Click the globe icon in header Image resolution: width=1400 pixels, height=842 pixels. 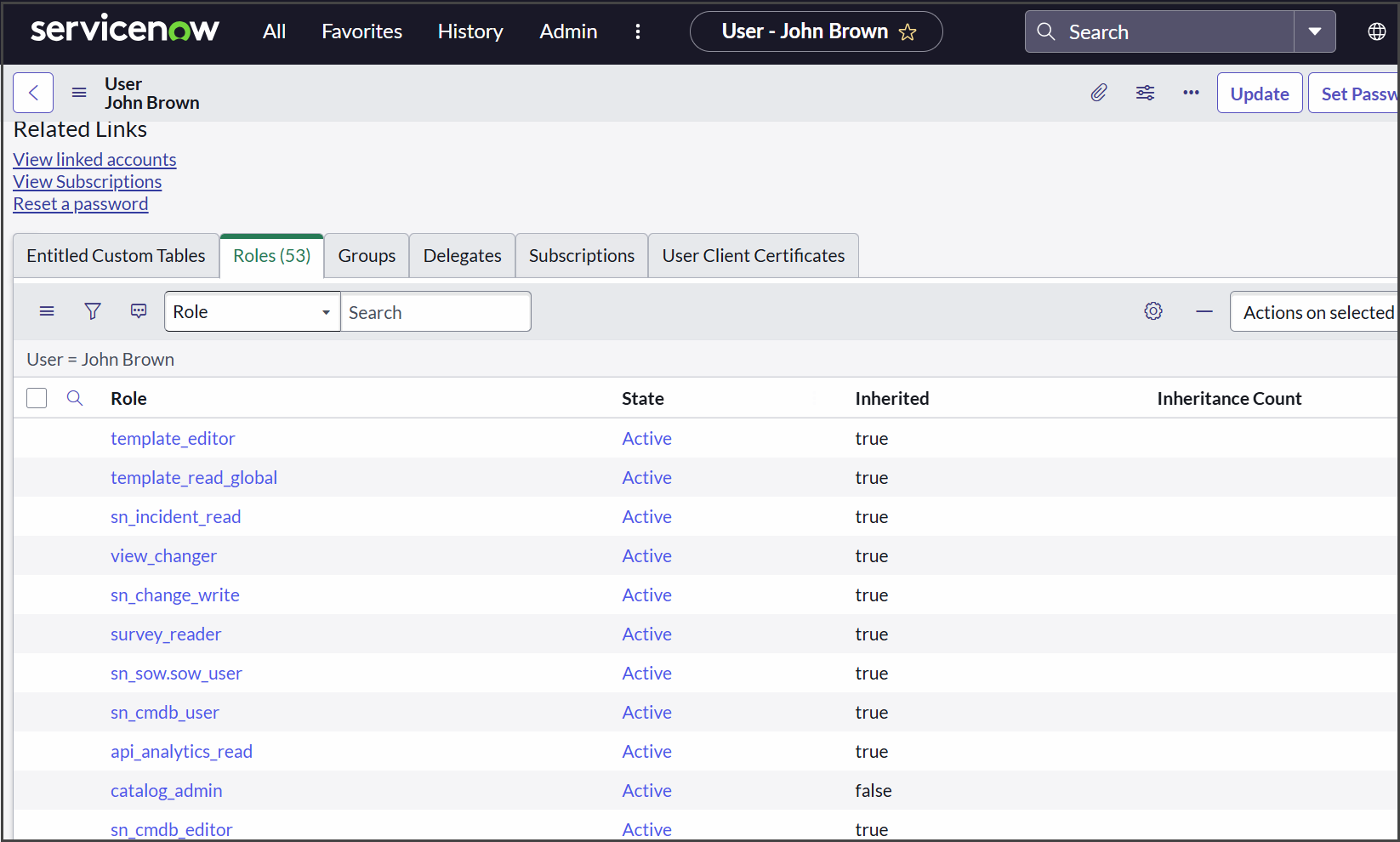[1376, 31]
